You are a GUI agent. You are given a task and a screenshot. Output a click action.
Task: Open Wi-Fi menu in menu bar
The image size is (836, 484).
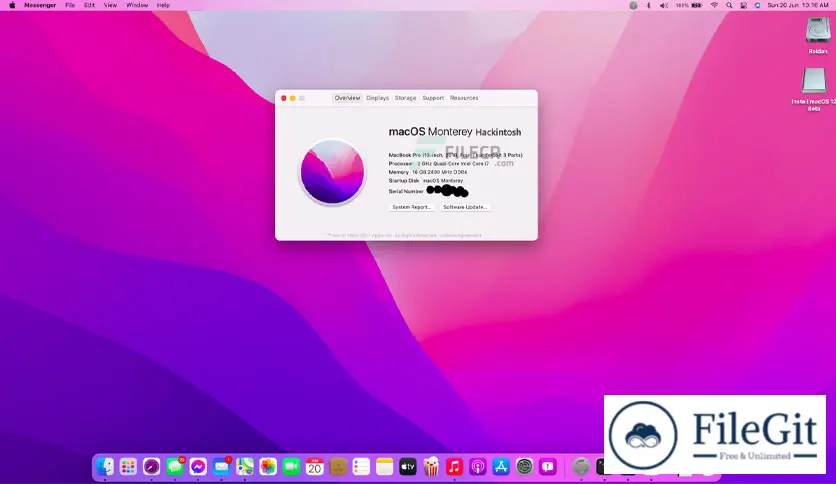click(714, 5)
